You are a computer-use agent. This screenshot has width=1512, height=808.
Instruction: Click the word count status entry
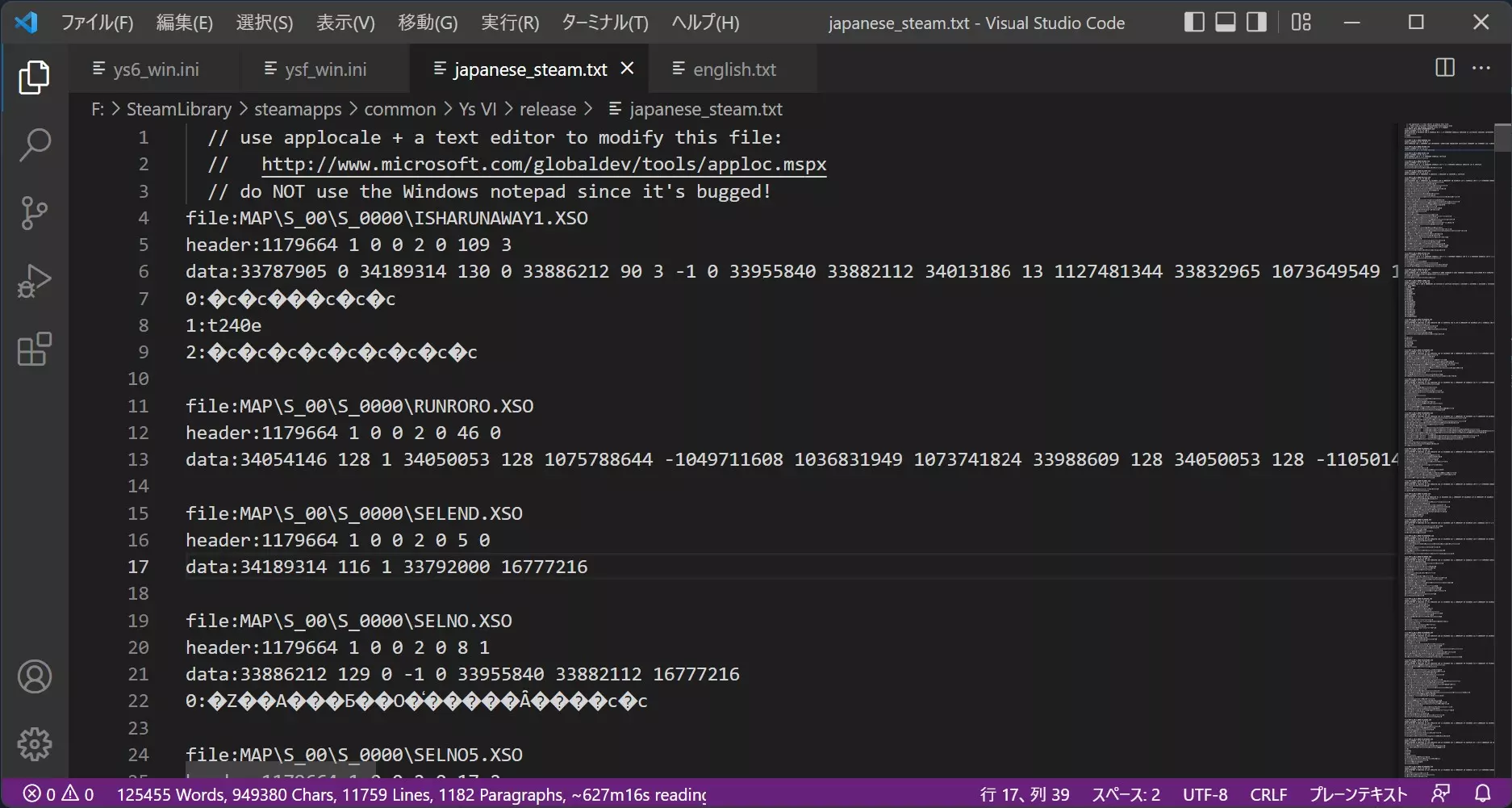click(411, 794)
